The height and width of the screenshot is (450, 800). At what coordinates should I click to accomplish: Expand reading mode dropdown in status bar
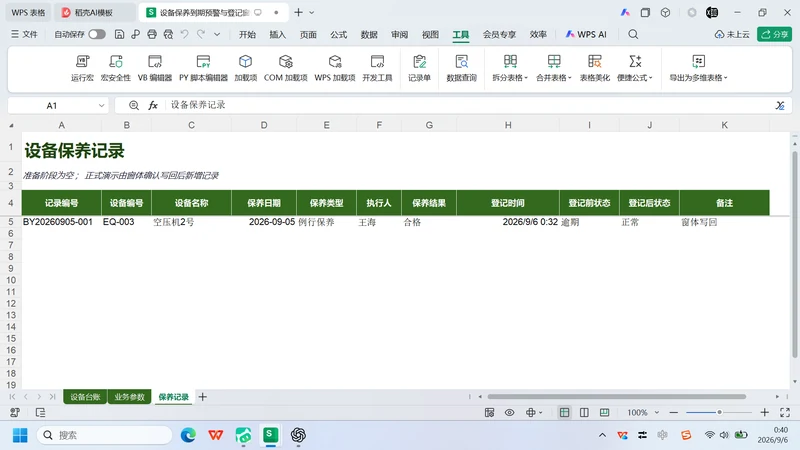[541, 412]
